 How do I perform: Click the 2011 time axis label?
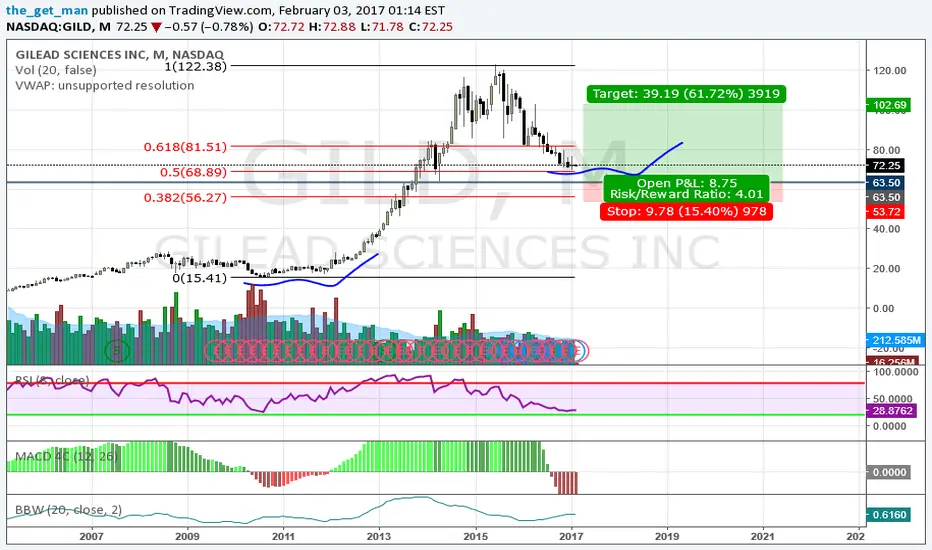283,536
